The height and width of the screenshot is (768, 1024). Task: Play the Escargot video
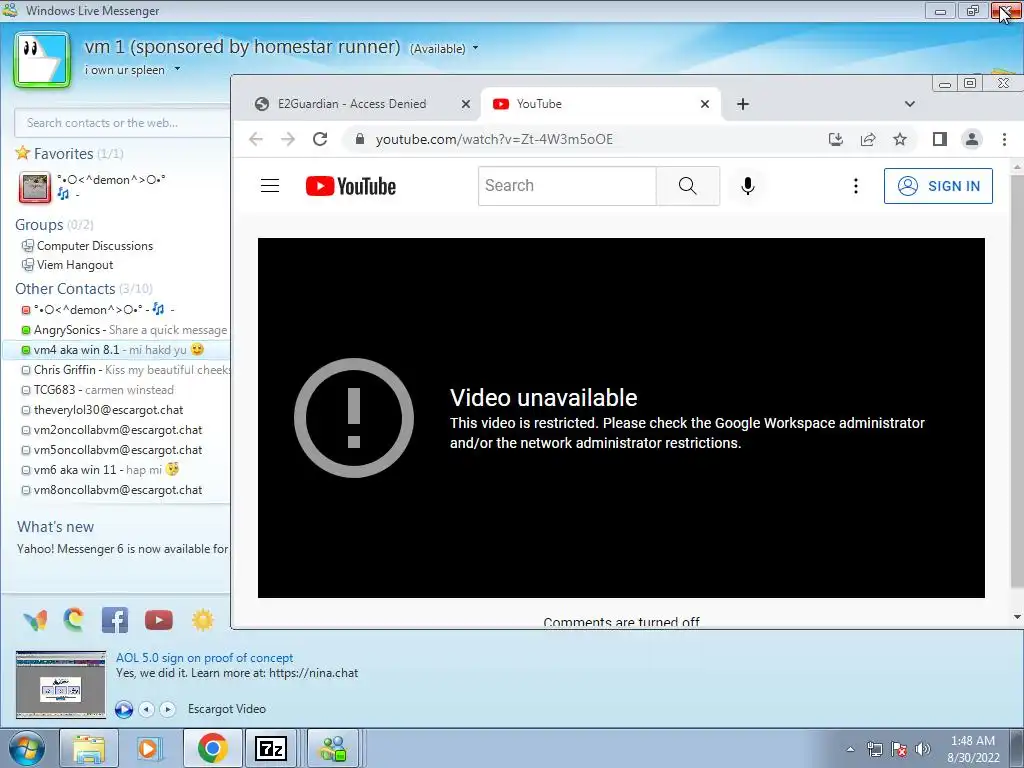pyautogui.click(x=123, y=709)
